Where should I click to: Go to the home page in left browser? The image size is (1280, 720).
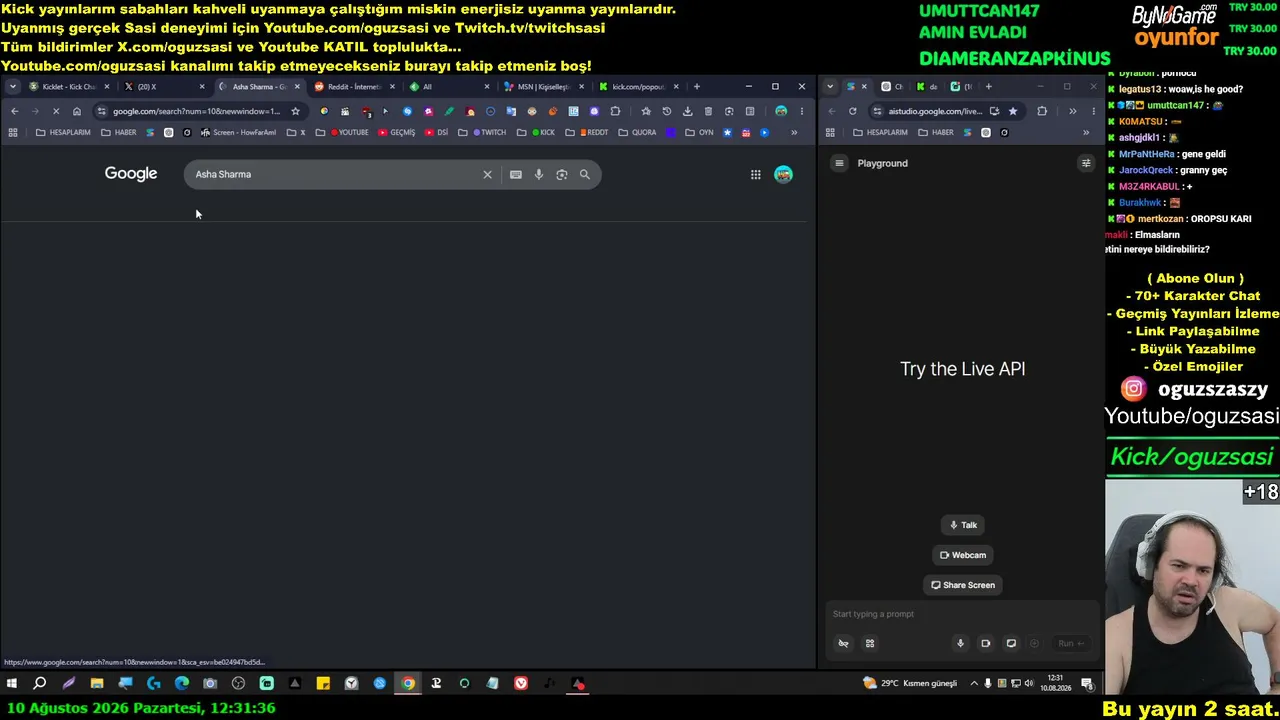pos(77,111)
